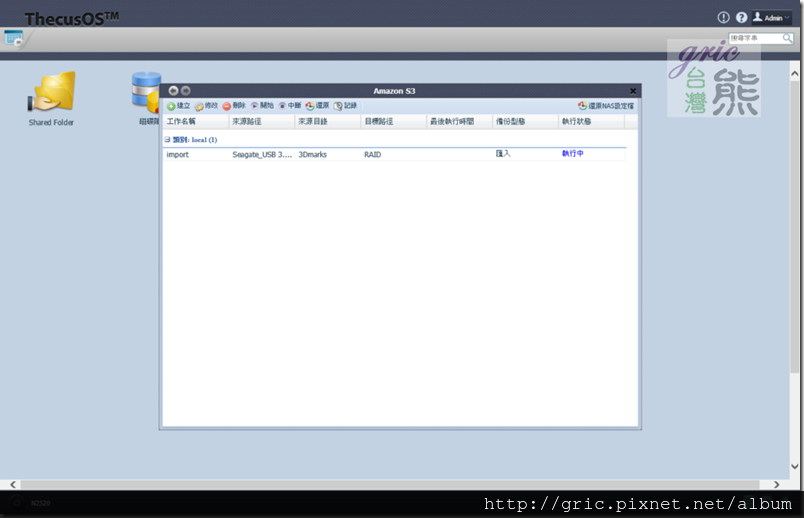Click the 開始 (start) toolbar button
804x518 pixels.
pos(262,106)
